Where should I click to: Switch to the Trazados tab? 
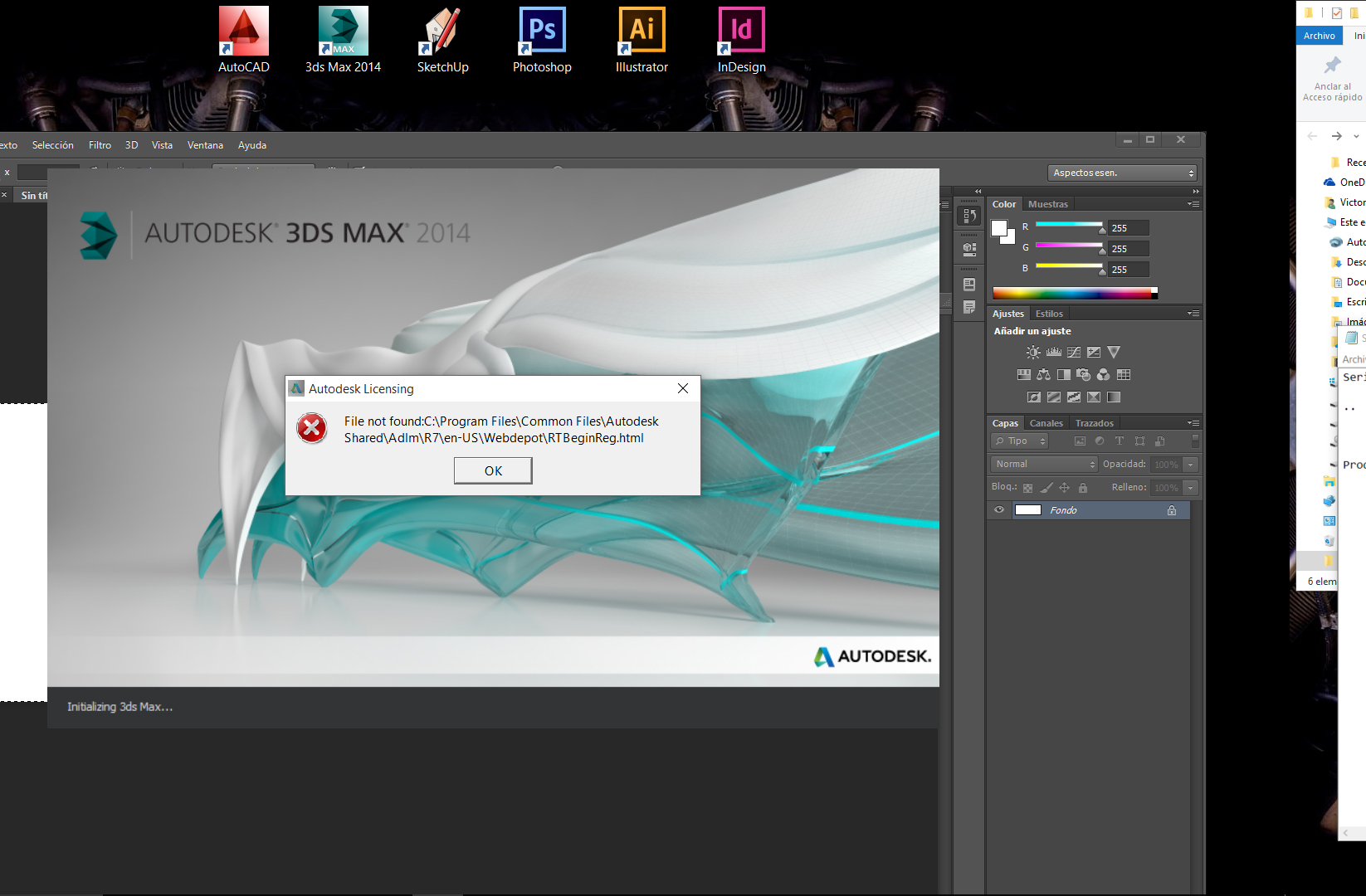pos(1095,423)
